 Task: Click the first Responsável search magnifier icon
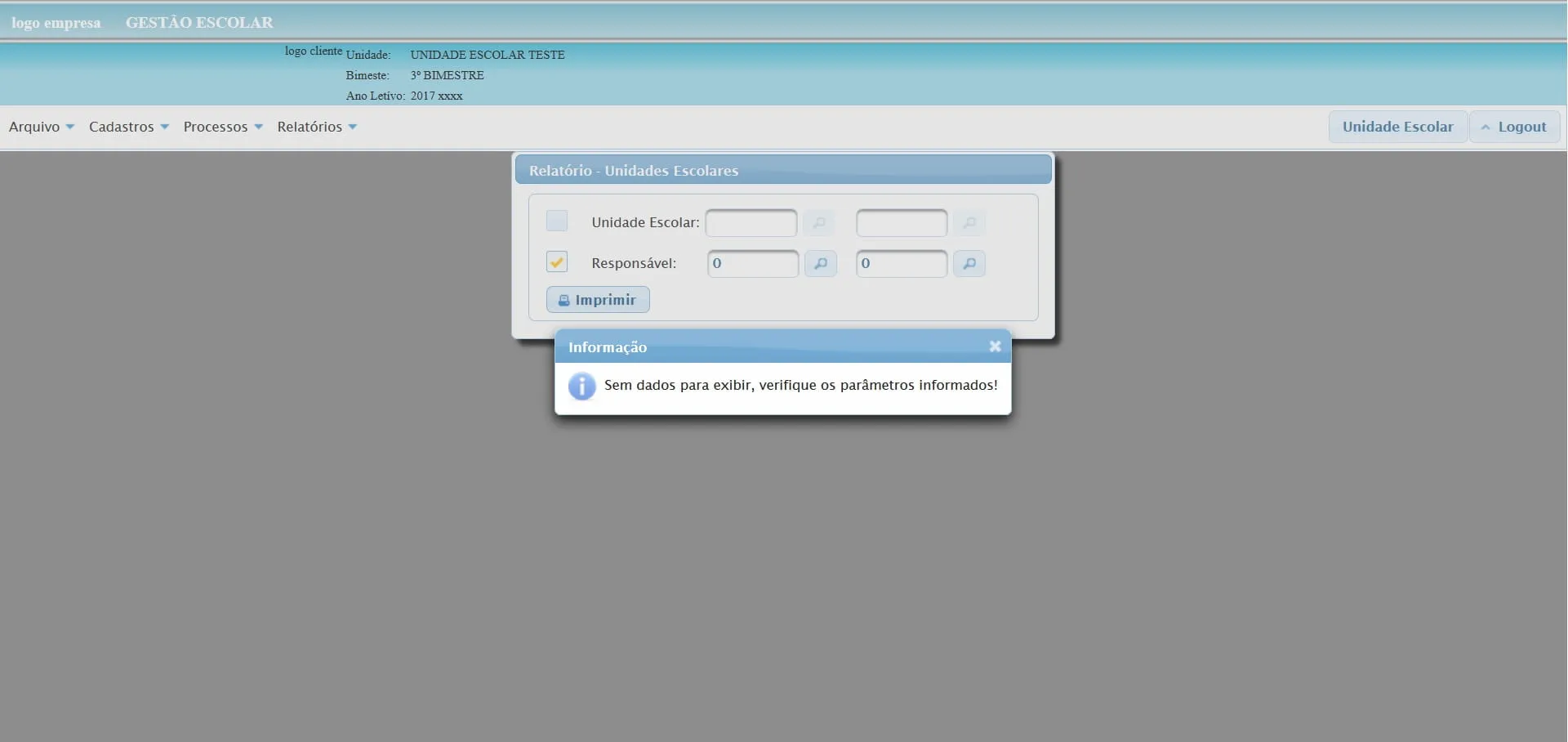click(x=821, y=263)
